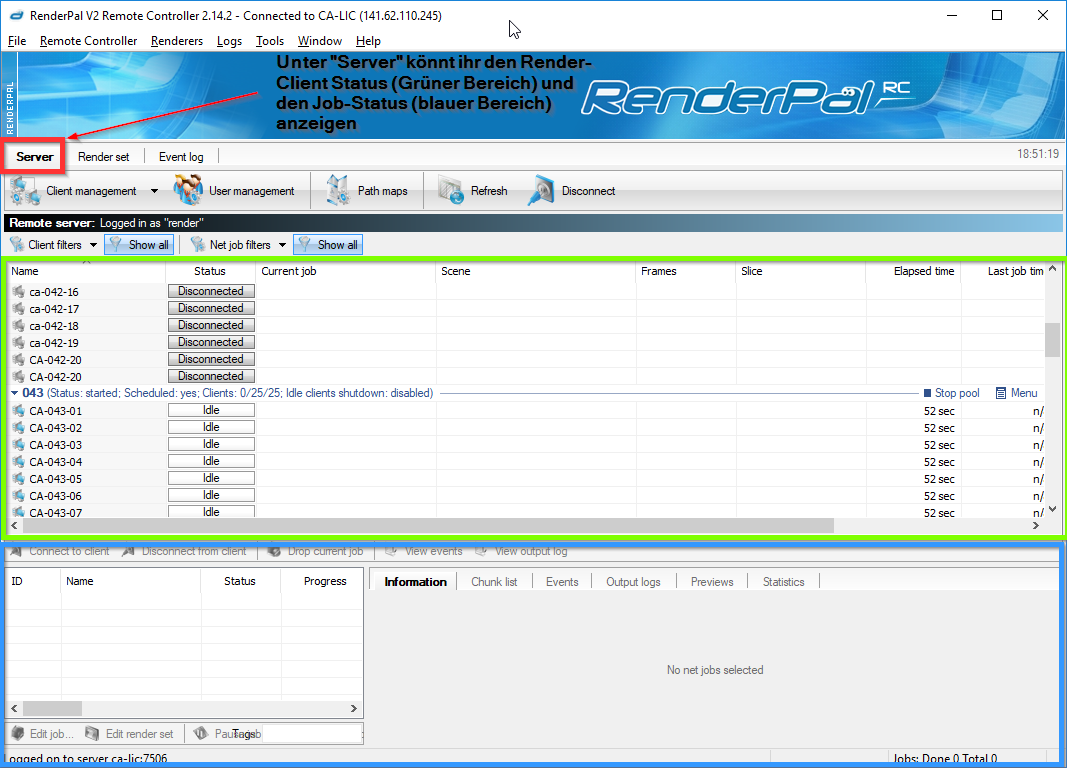This screenshot has height=768, width=1067.
Task: Click the computer icon next to CA-043-01
Action: pos(18,411)
